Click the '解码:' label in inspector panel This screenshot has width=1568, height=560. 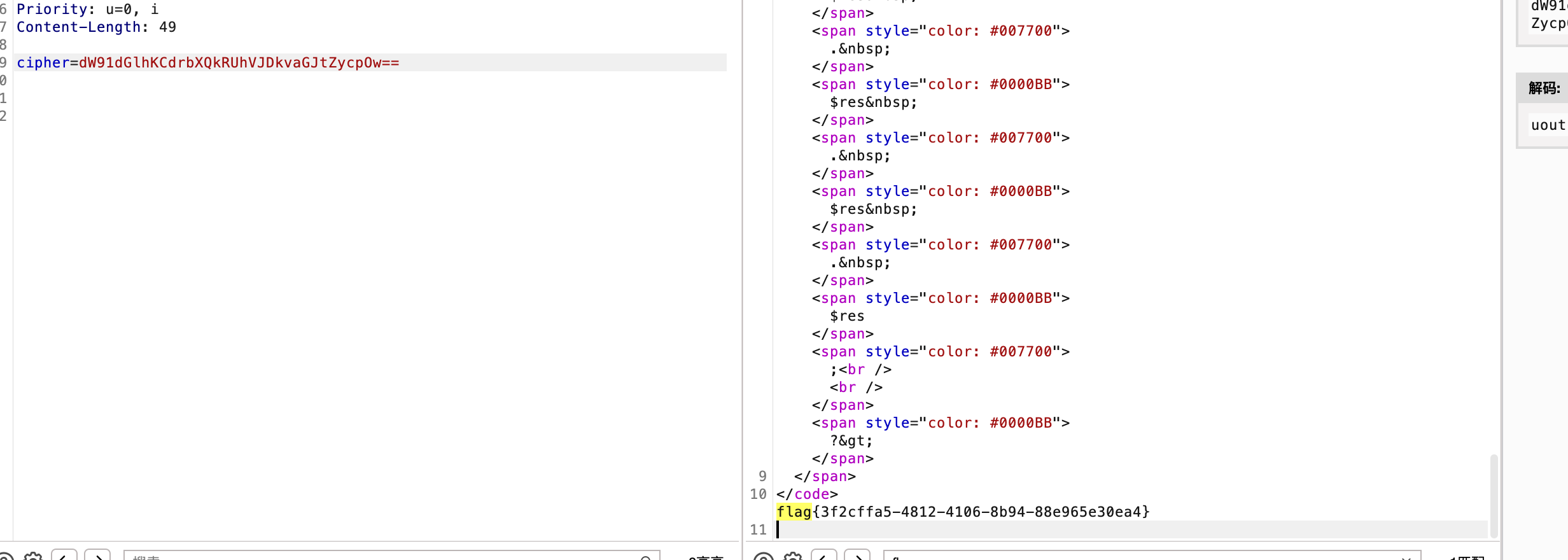(1544, 88)
